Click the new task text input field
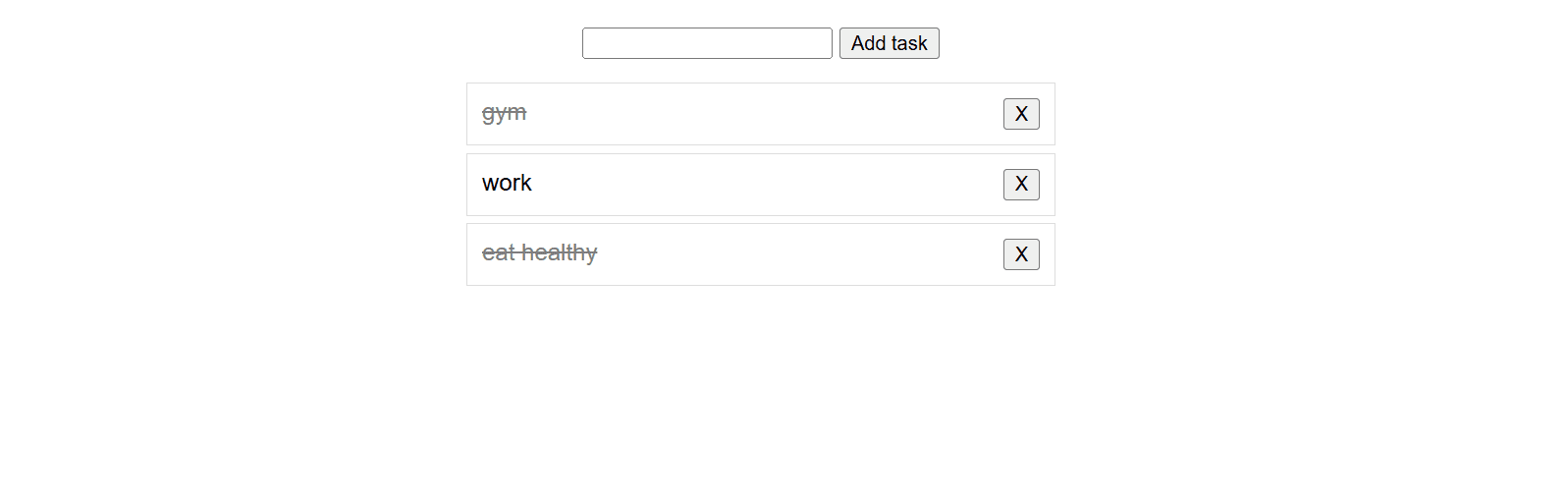Viewport: 1568px width, 501px height. click(707, 43)
